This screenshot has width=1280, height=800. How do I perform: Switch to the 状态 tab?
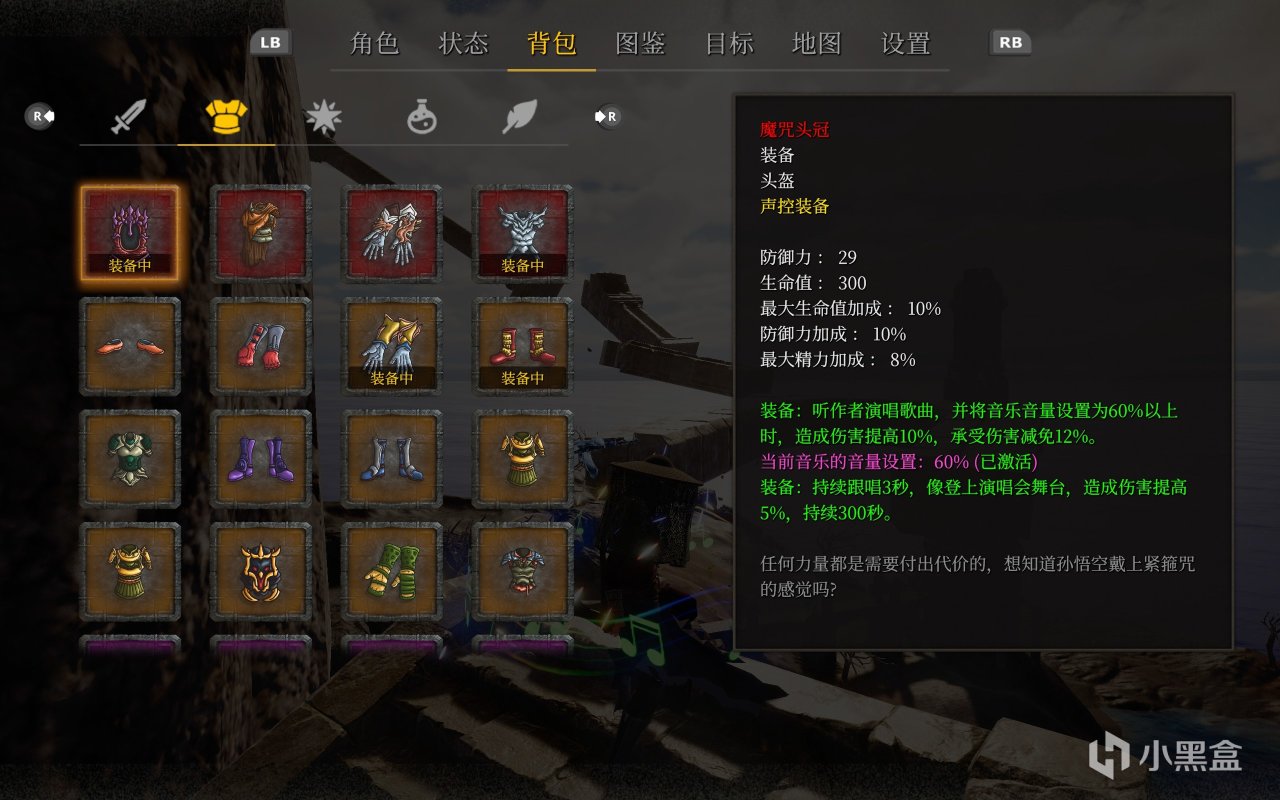[x=463, y=43]
